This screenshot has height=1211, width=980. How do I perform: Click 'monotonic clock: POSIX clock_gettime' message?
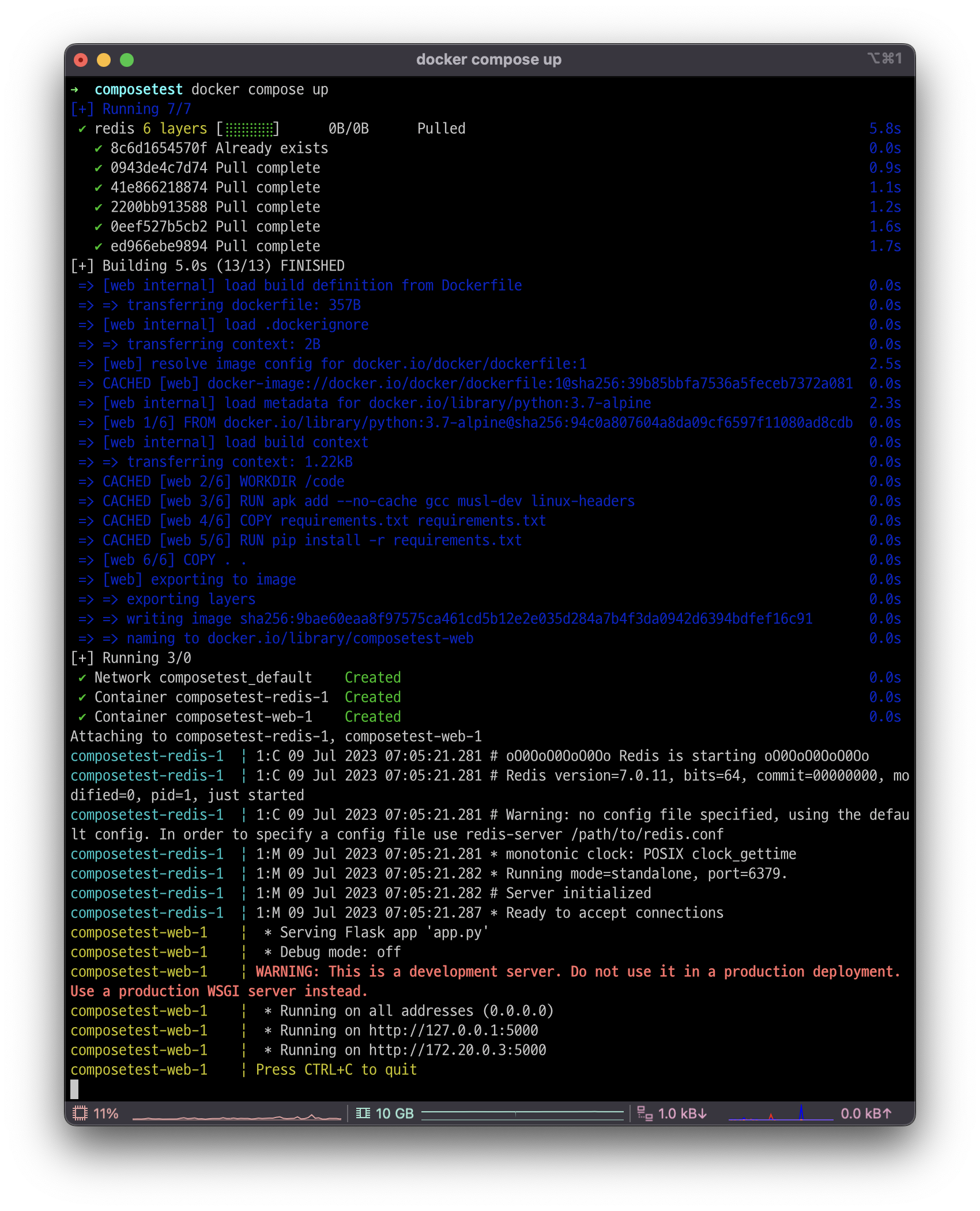click(x=651, y=854)
